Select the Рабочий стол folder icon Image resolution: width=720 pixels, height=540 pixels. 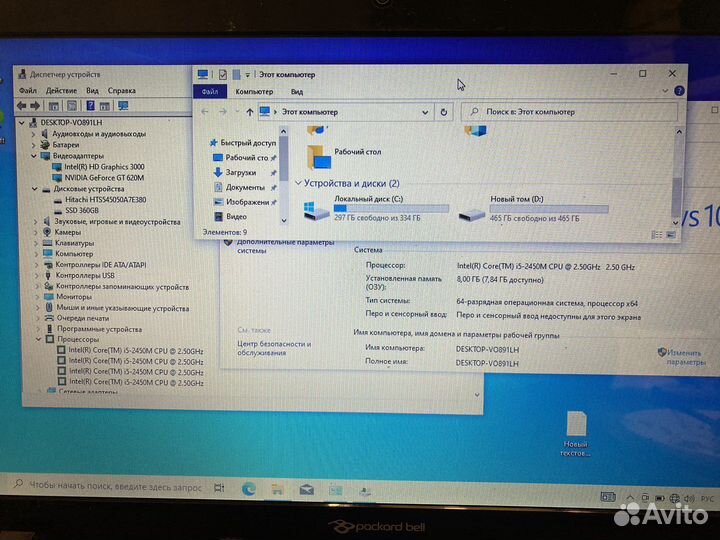coord(319,157)
